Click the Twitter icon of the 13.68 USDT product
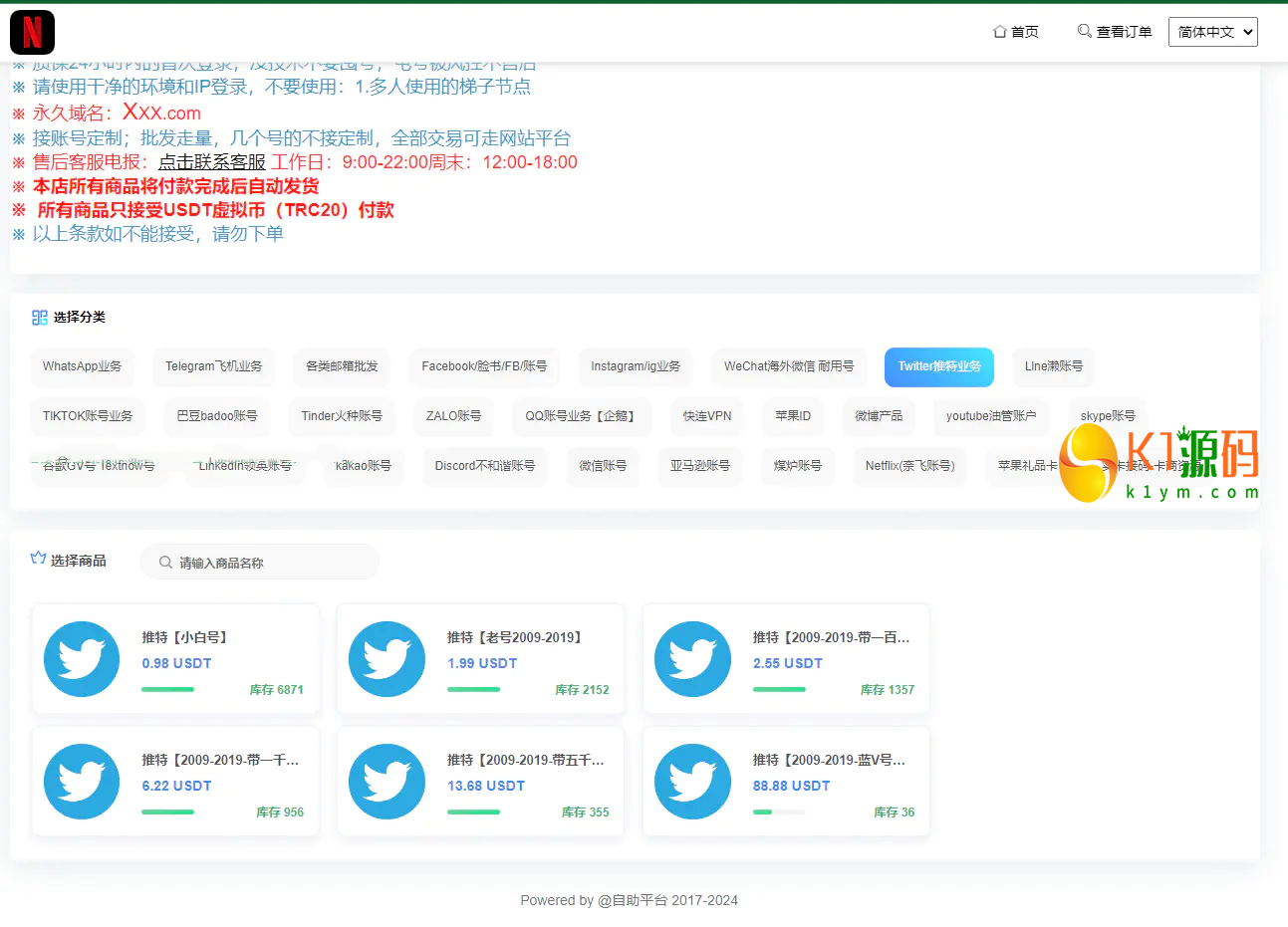 click(386, 782)
